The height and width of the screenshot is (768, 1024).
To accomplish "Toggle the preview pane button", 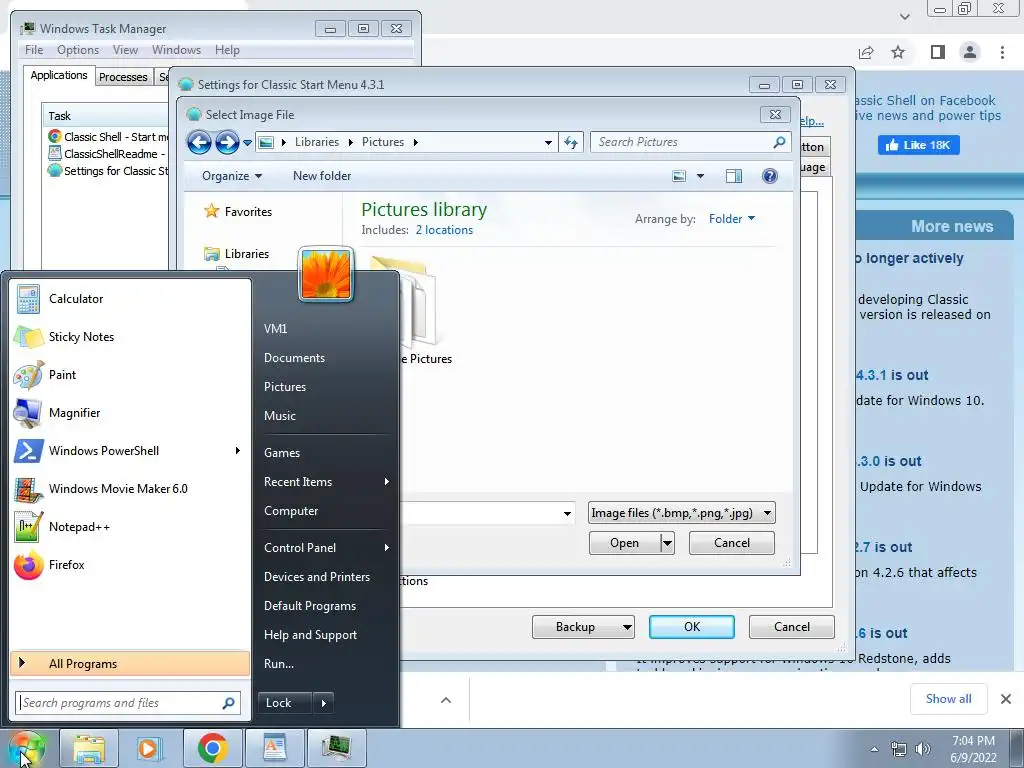I will pos(734,176).
